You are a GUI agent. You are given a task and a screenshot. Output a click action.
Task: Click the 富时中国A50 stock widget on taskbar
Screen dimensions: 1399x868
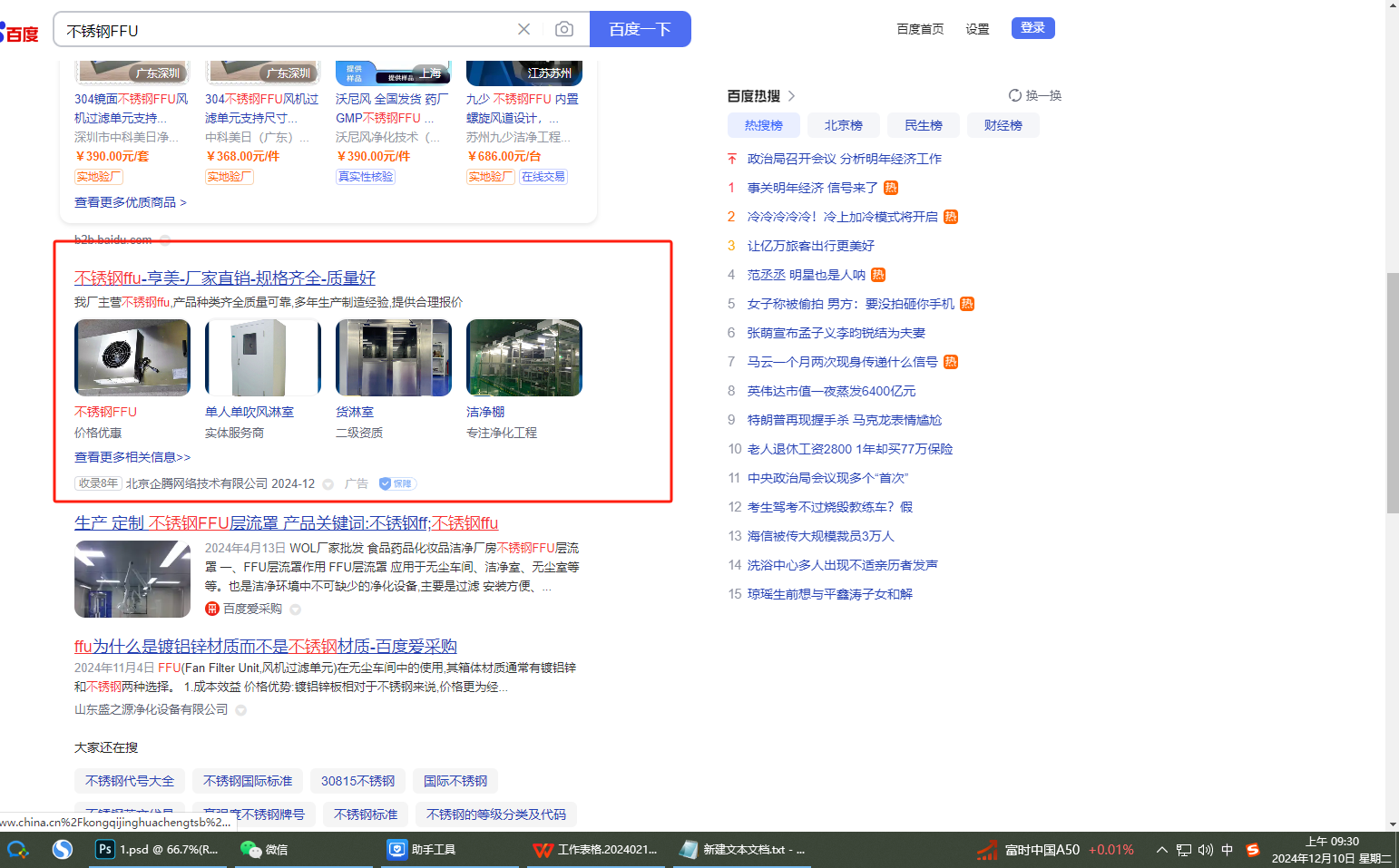pos(1055,850)
